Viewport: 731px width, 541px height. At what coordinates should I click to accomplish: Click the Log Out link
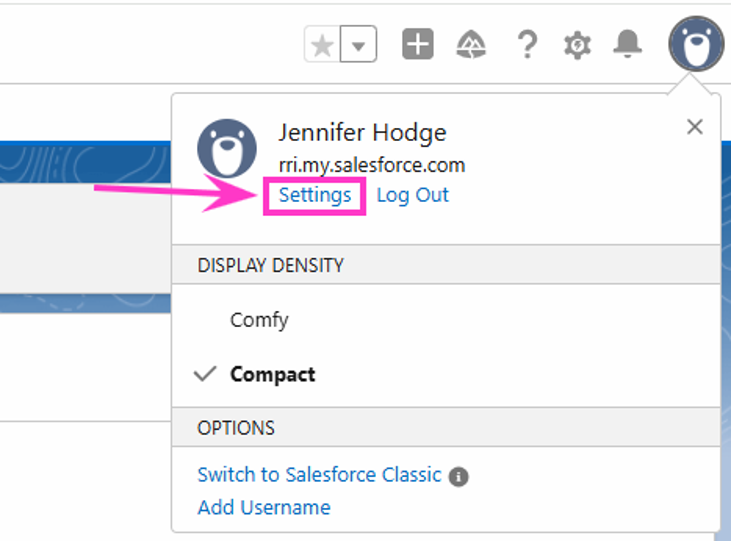(x=413, y=195)
